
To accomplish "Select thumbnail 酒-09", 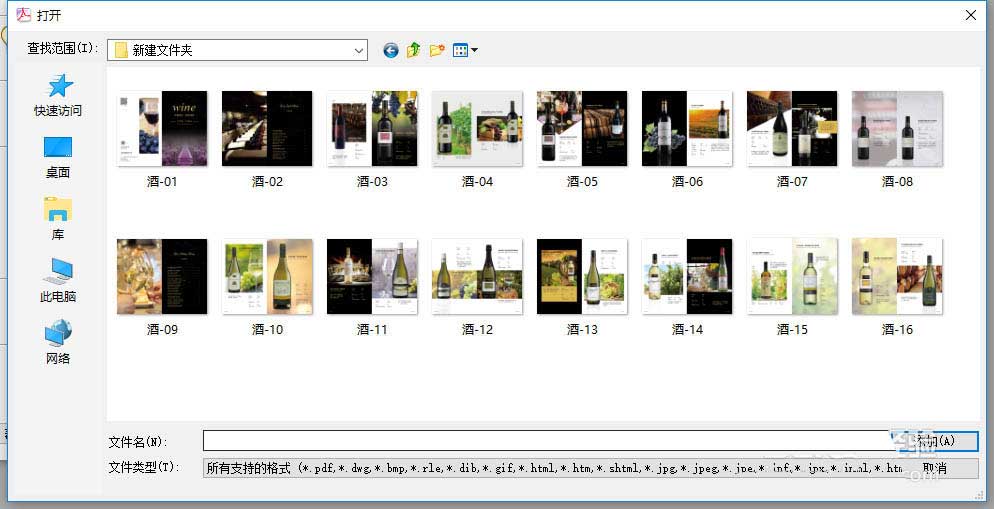I will point(162,276).
